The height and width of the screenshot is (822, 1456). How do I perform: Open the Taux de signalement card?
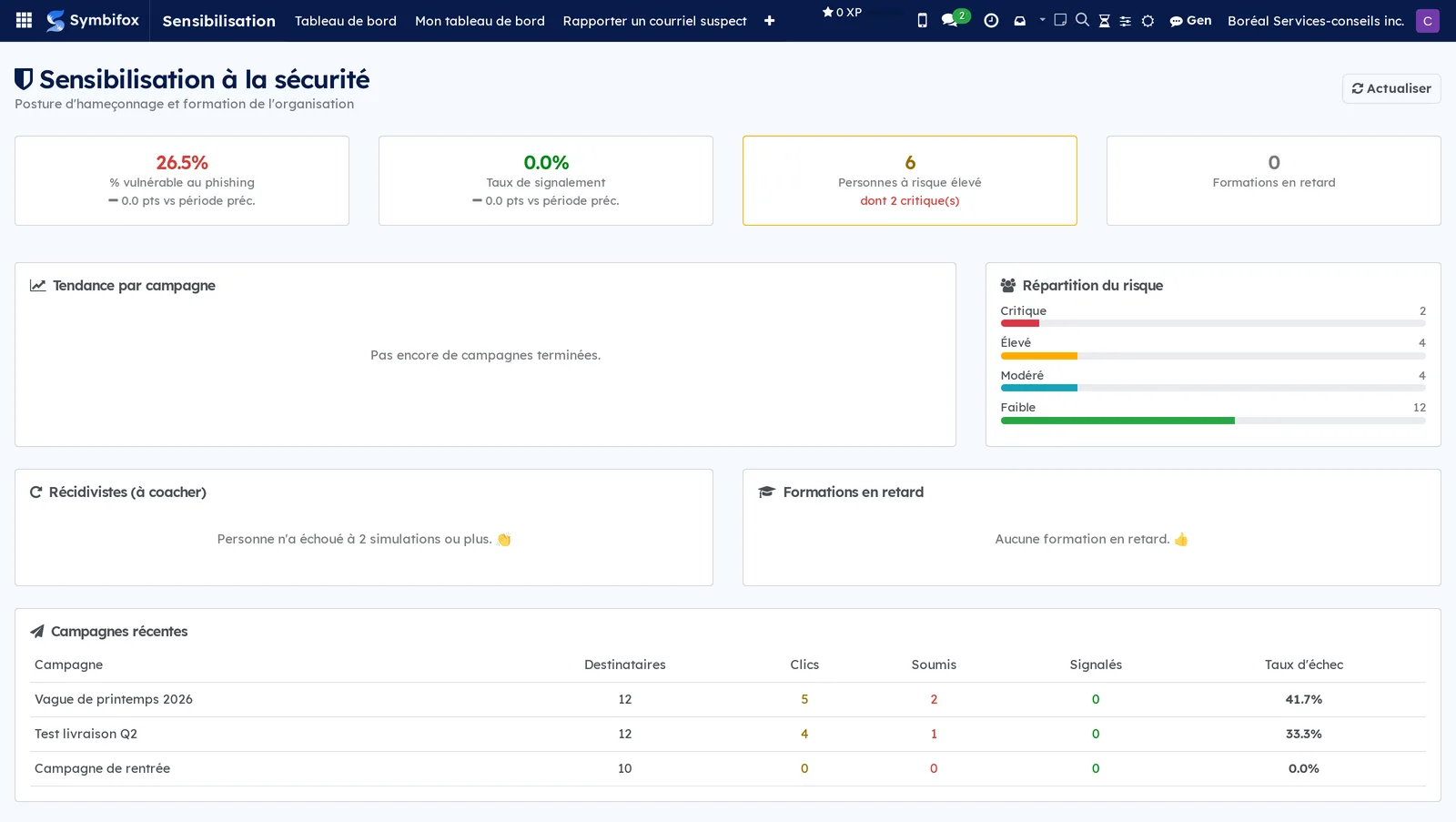tap(546, 180)
